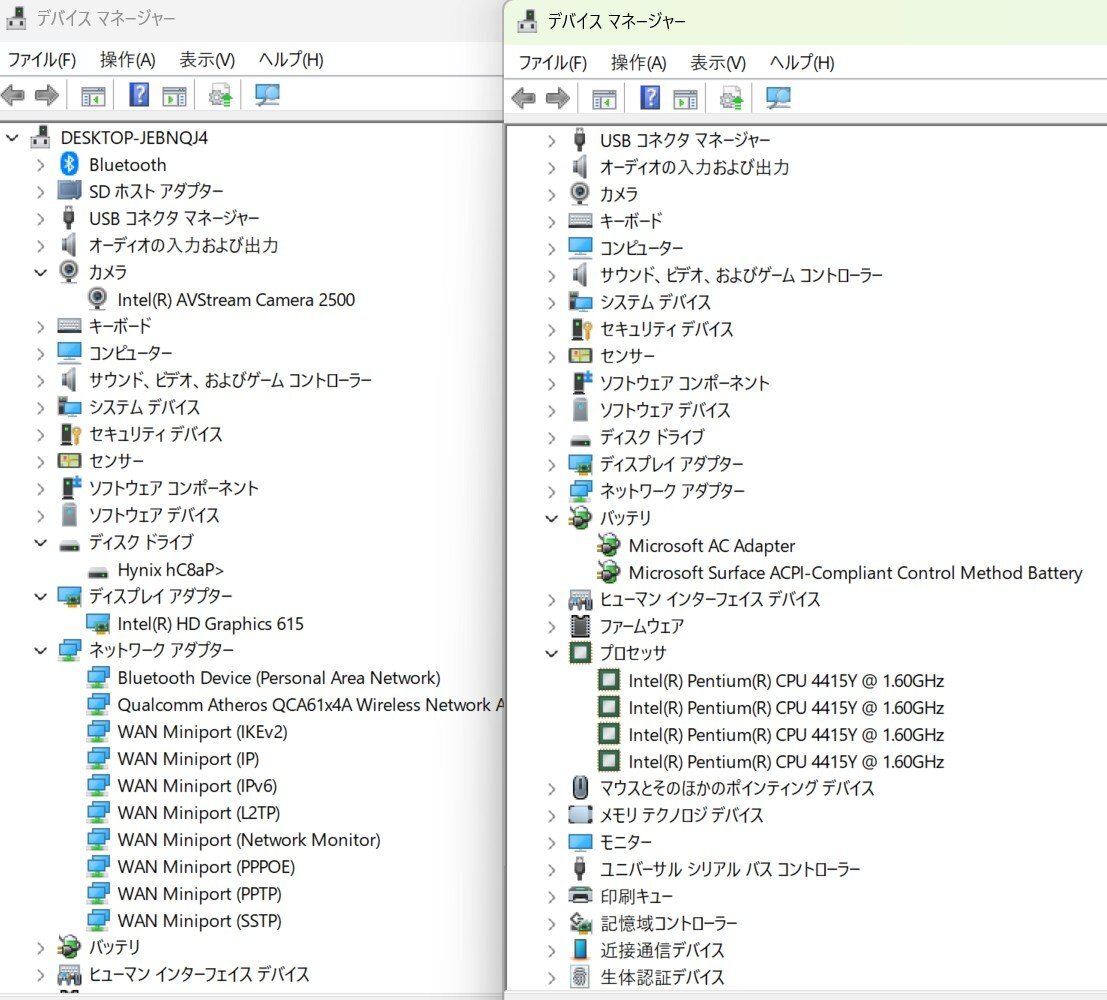This screenshot has width=1107, height=1000.
Task: Select WAN Miniport (PPPOE) entry
Action: (x=206, y=867)
